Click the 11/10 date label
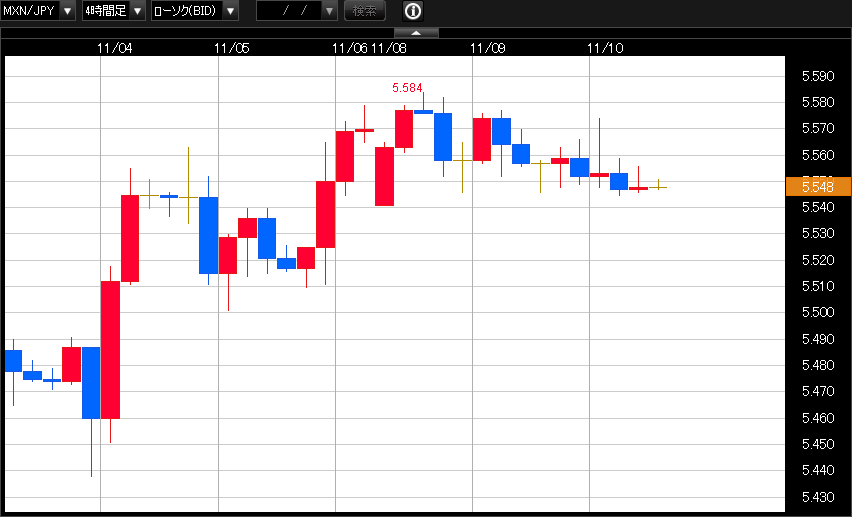This screenshot has height=517, width=852. (605, 48)
